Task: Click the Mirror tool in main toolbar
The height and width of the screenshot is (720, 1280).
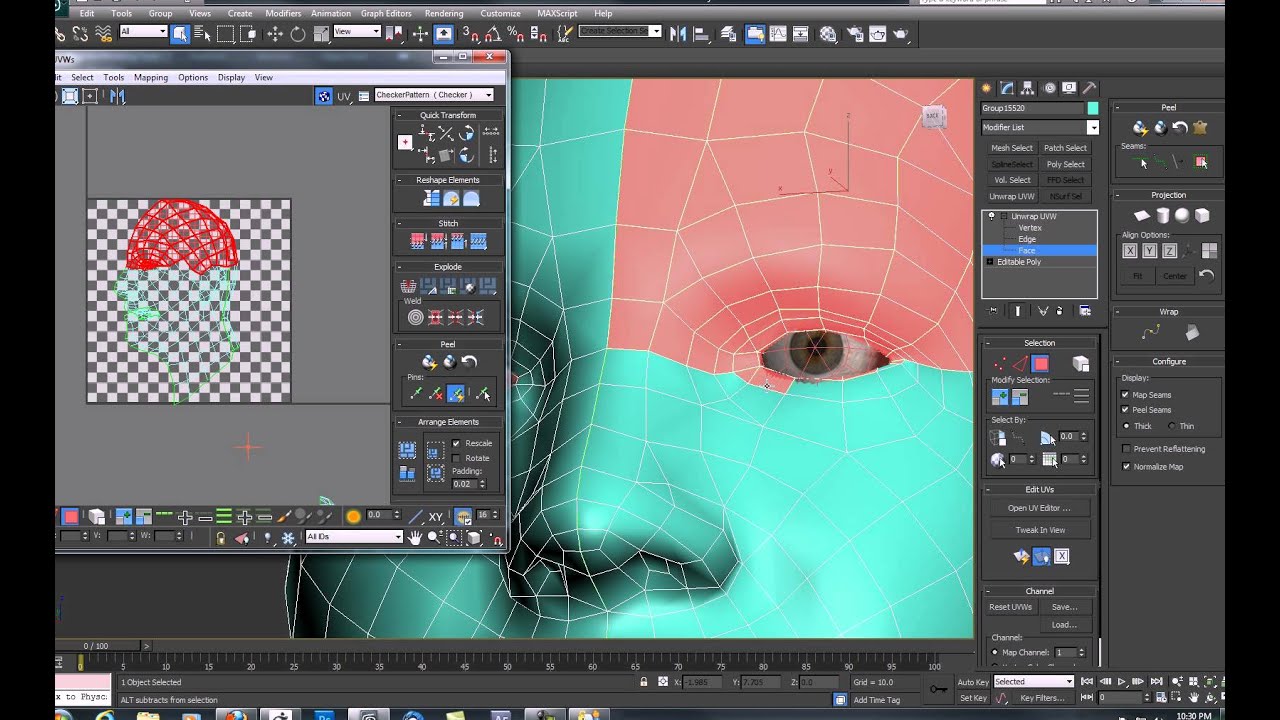Action: click(x=679, y=33)
